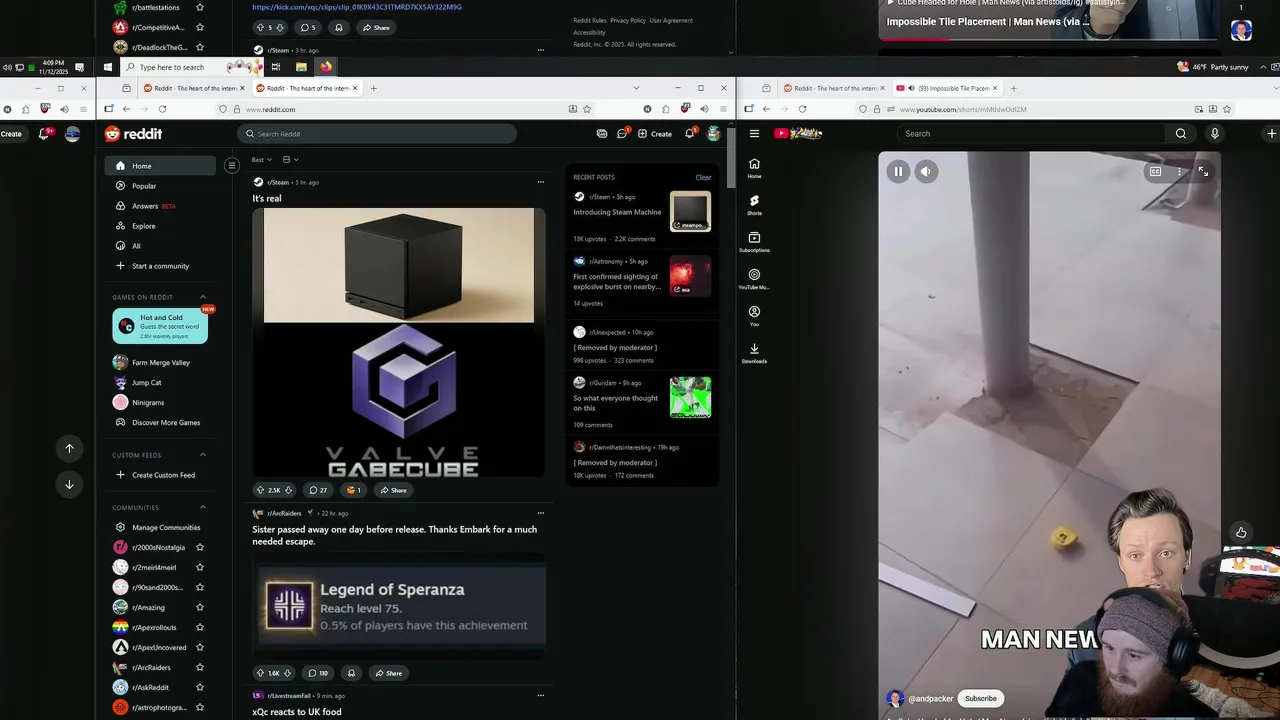
Task: Reload the YouTube page in Firefox
Action: click(x=802, y=109)
